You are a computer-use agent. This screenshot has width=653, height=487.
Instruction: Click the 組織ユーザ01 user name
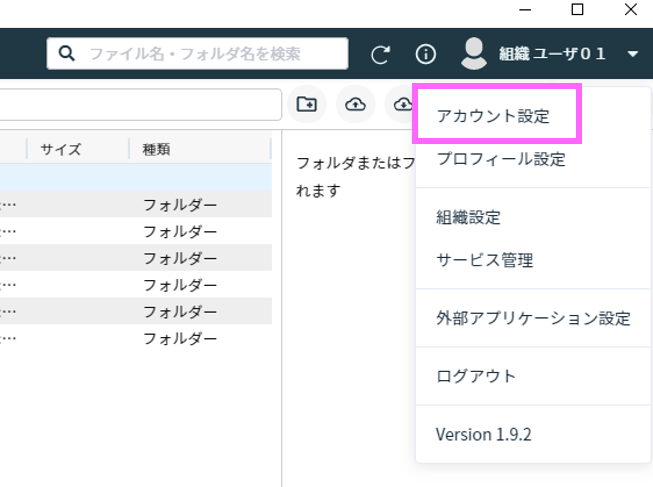553,54
